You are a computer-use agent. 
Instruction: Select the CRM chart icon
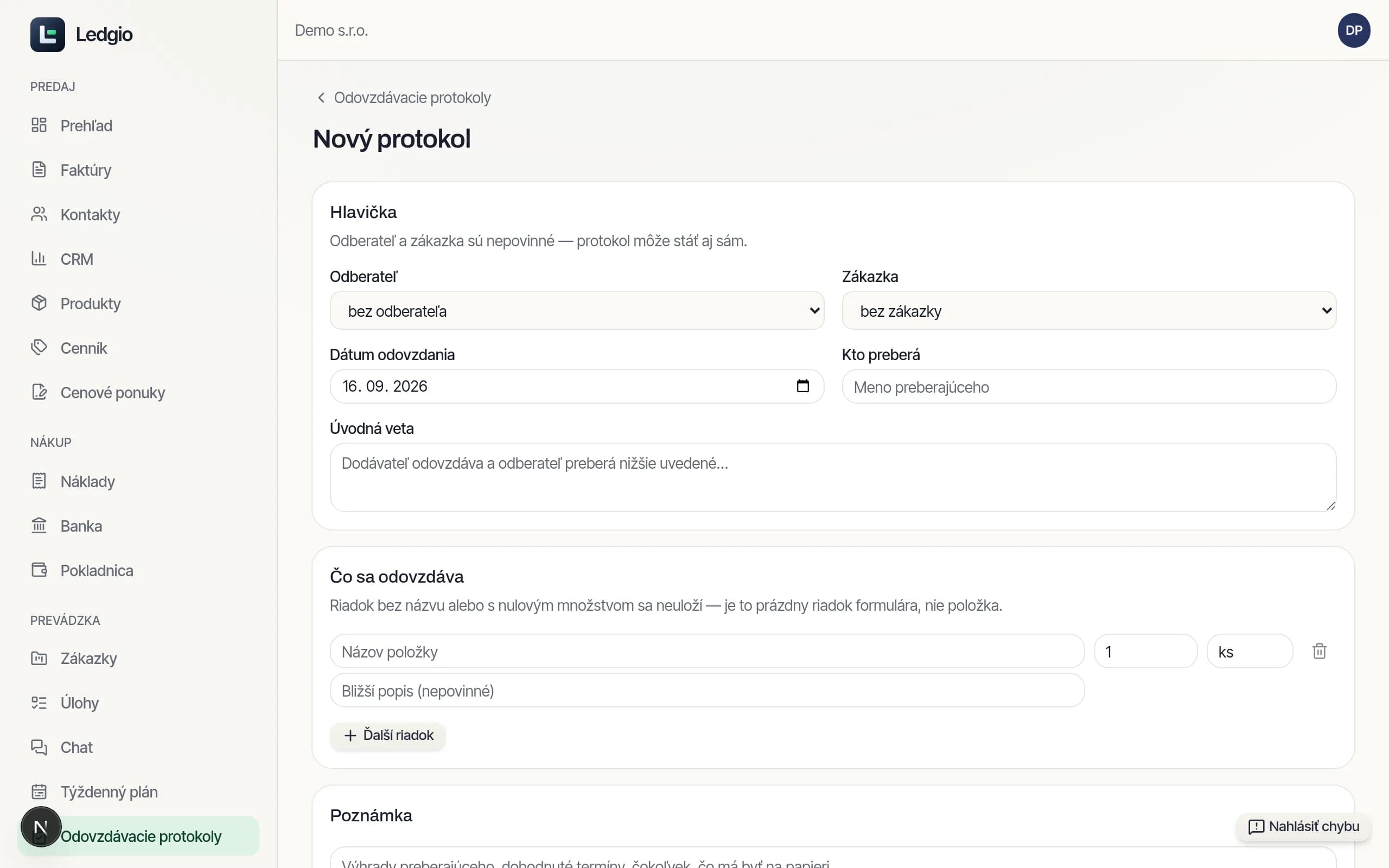coord(39,258)
